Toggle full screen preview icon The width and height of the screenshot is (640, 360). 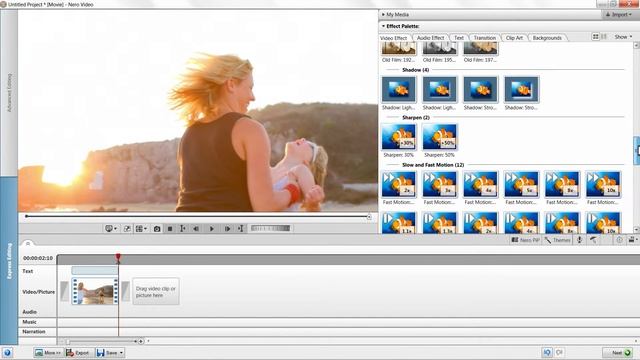[x=127, y=229]
